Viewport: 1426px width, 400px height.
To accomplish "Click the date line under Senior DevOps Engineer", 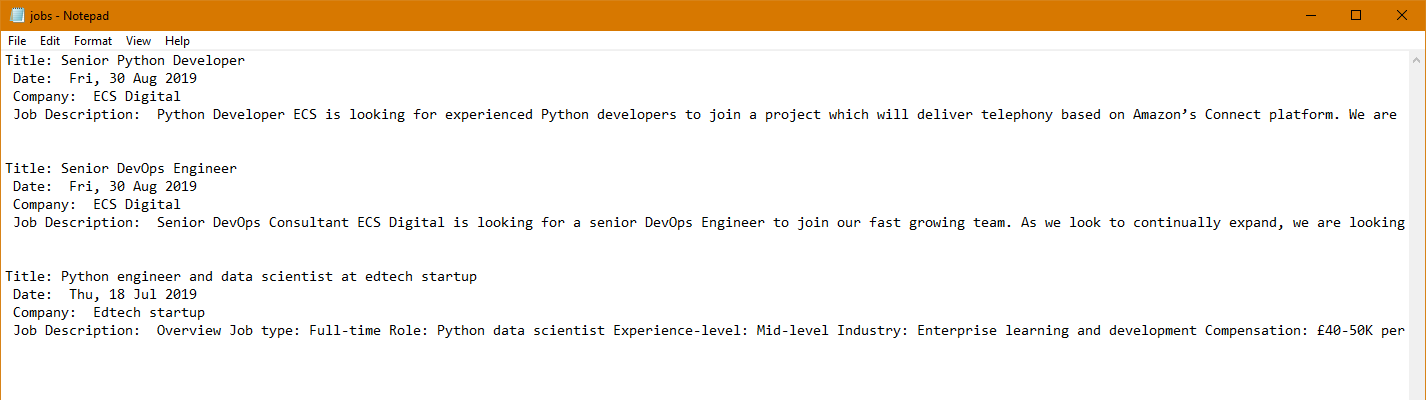I will pyautogui.click(x=105, y=187).
